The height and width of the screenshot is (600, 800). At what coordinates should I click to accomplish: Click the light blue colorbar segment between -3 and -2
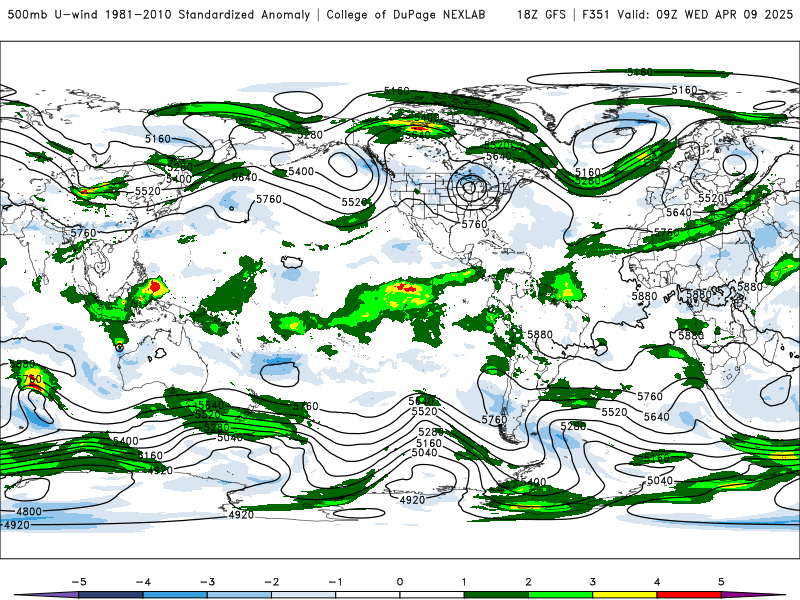(x=239, y=595)
